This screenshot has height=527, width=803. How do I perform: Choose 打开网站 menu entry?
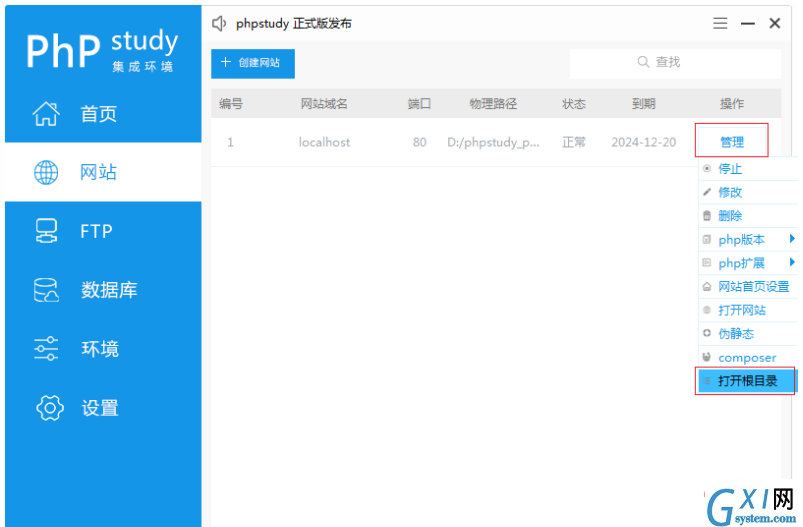point(748,310)
